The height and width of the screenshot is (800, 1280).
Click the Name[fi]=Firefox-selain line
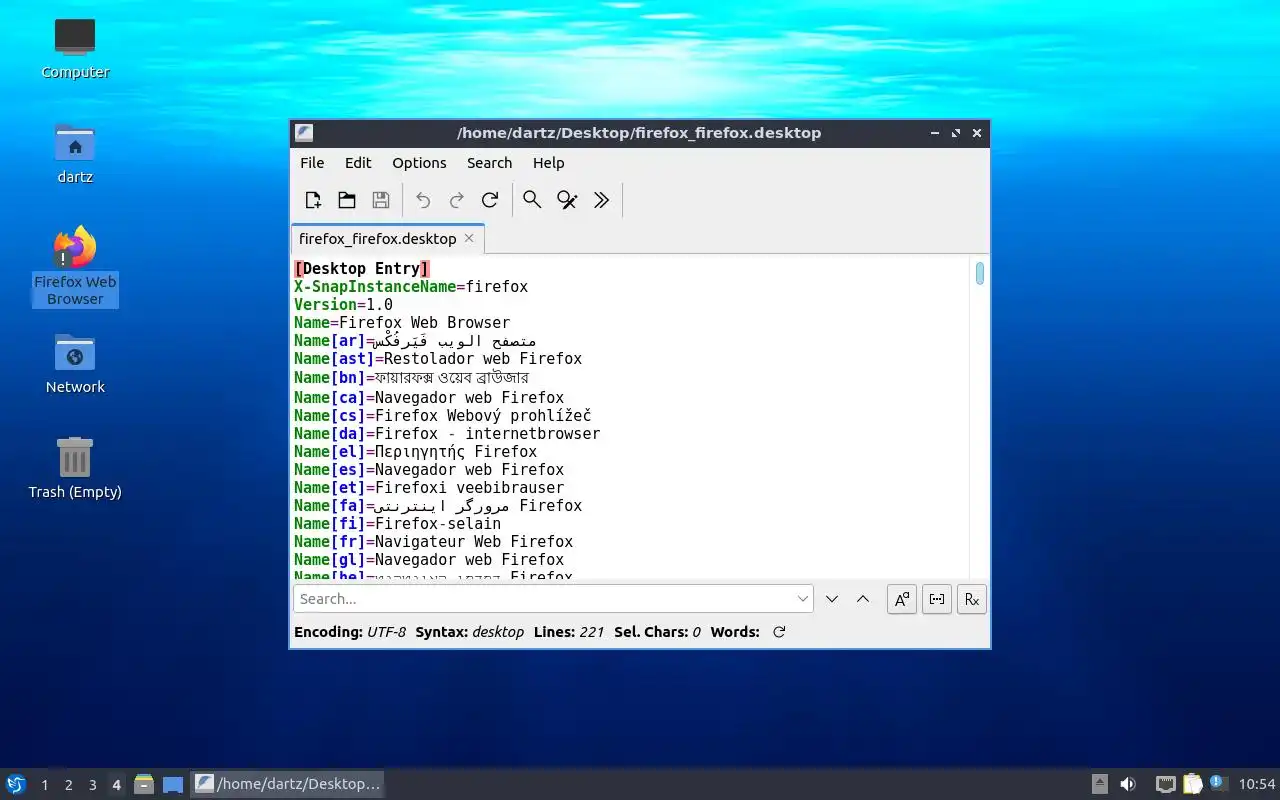click(397, 523)
